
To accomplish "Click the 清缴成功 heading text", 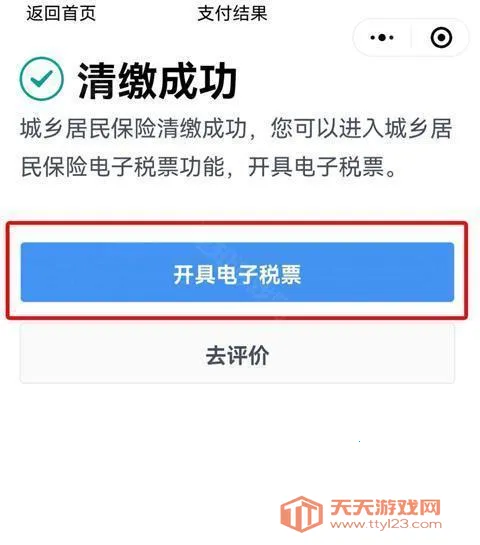I will 157,81.
